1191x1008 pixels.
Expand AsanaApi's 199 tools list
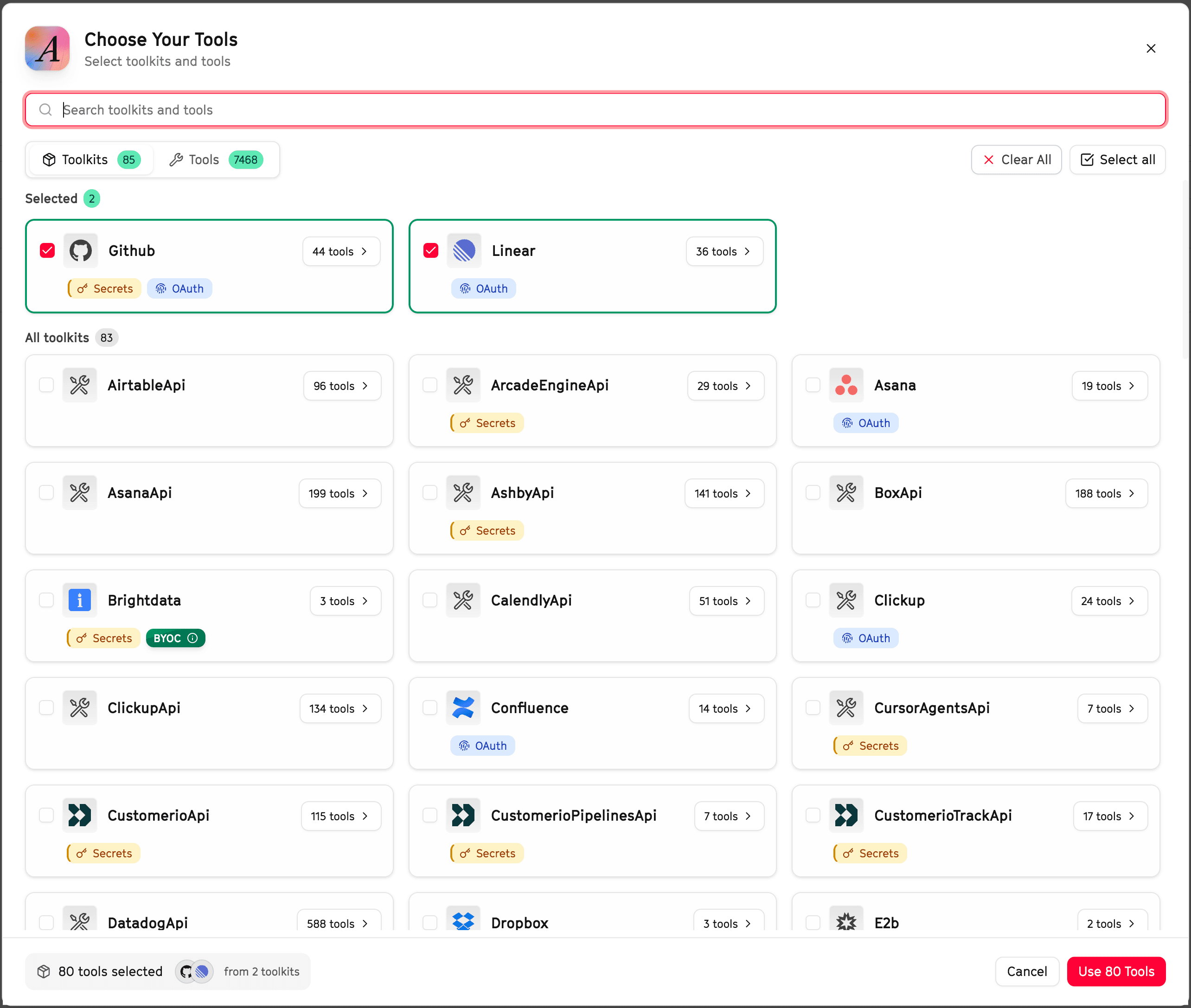(x=339, y=493)
